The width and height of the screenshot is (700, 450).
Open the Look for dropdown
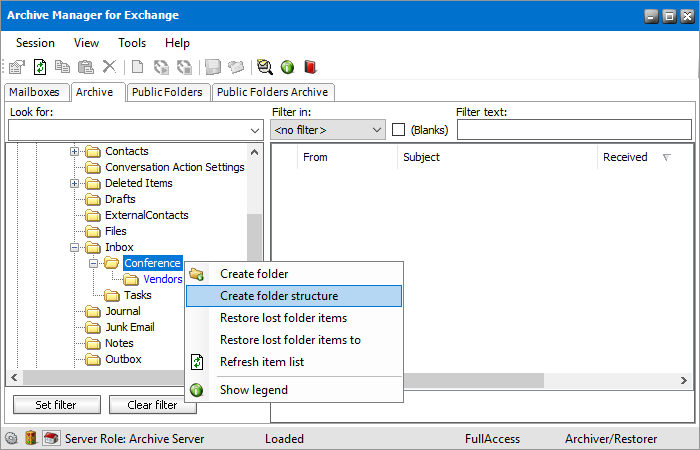coord(255,131)
